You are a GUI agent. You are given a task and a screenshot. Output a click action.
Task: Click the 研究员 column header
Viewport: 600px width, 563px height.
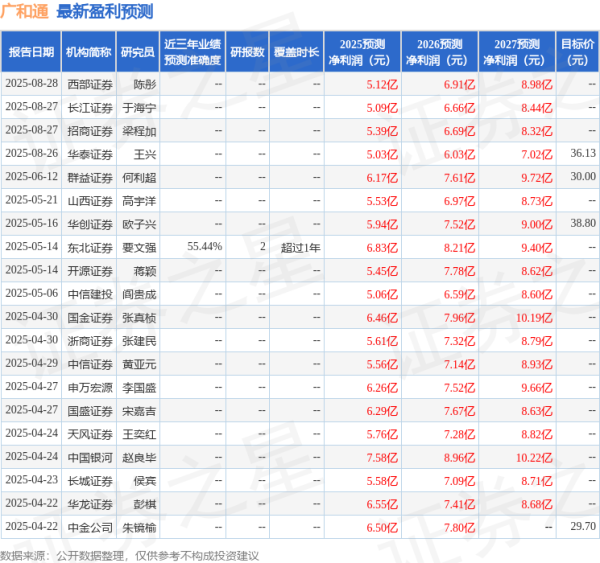[138, 52]
